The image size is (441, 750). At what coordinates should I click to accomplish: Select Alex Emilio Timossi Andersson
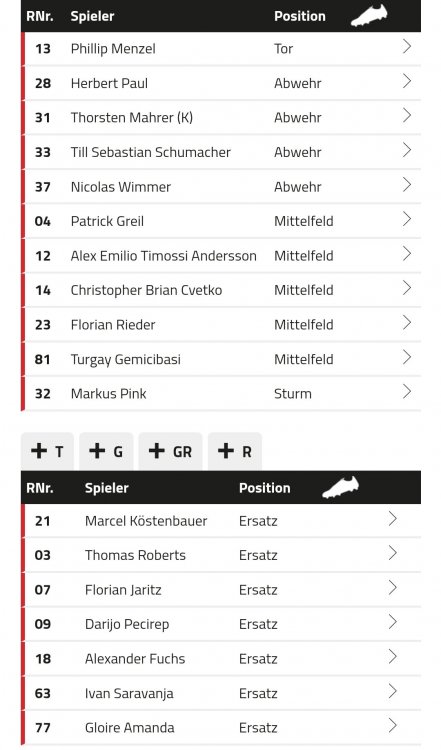coord(164,255)
